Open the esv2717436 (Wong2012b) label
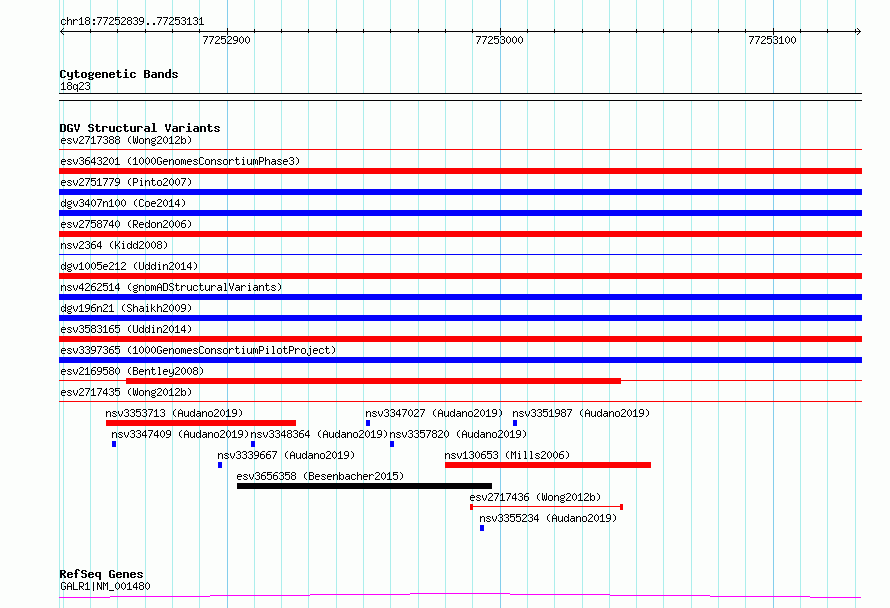This screenshot has height=608, width=890. click(535, 497)
